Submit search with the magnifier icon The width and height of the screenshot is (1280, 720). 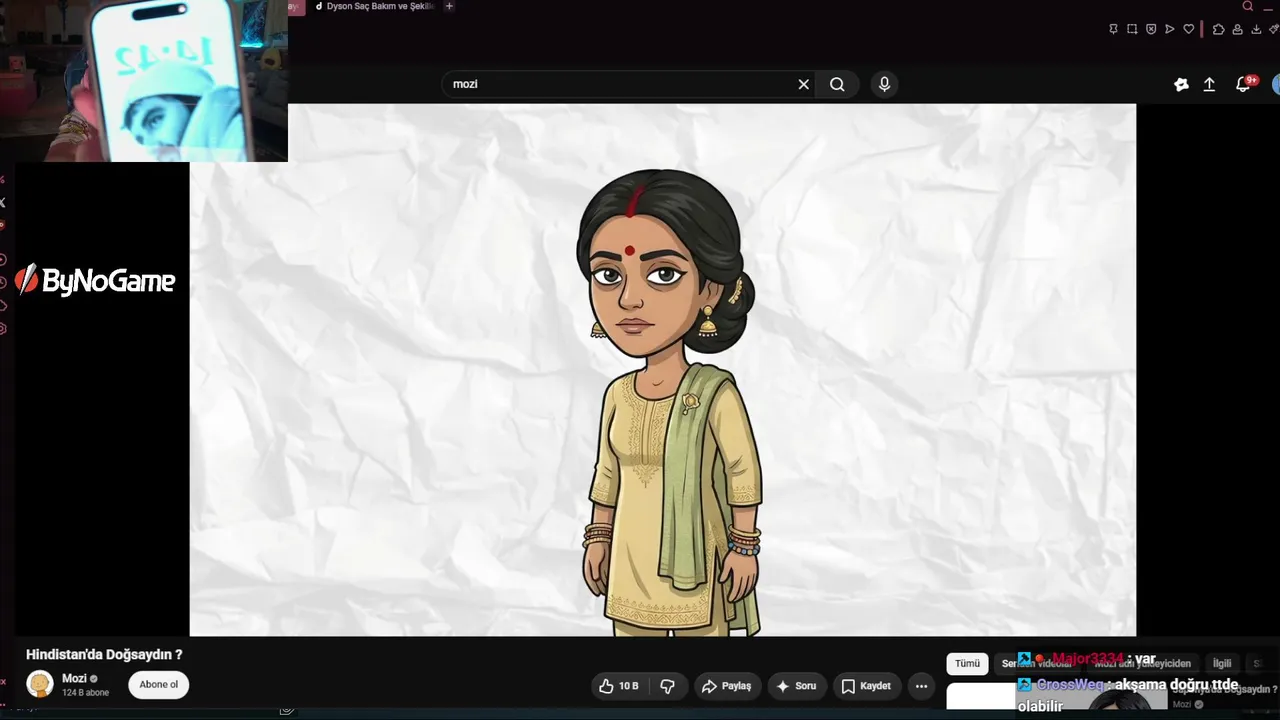tap(837, 85)
